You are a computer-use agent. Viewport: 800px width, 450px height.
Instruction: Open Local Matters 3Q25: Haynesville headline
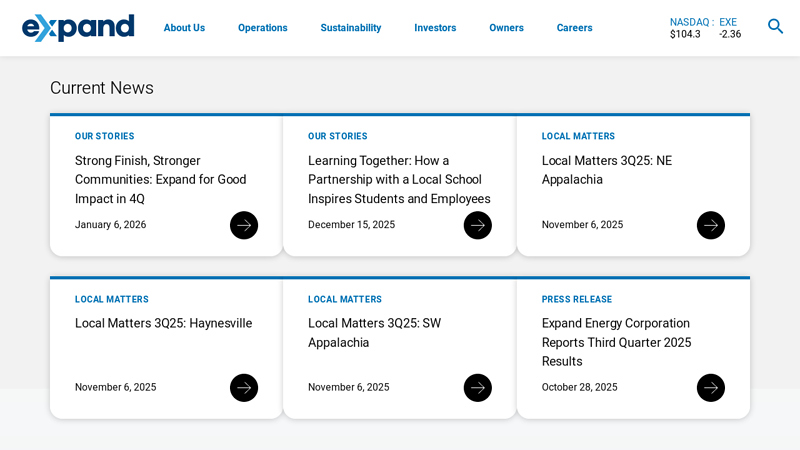pos(163,323)
